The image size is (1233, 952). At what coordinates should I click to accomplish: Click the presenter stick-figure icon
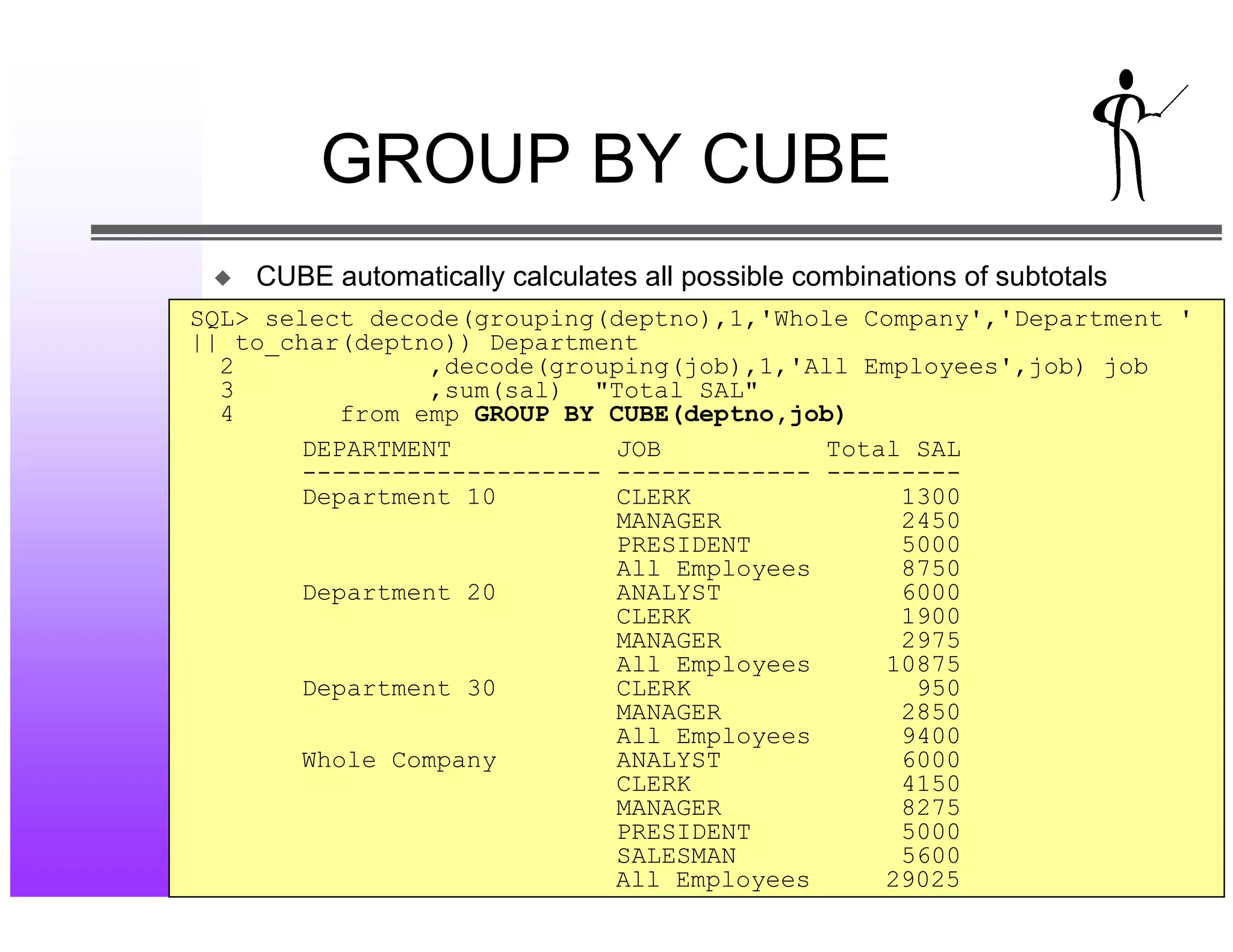[1140, 135]
